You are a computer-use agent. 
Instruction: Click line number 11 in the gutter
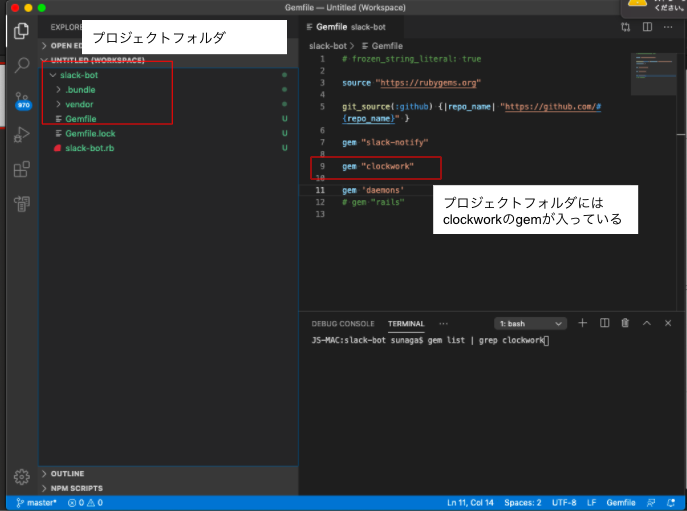(x=320, y=190)
